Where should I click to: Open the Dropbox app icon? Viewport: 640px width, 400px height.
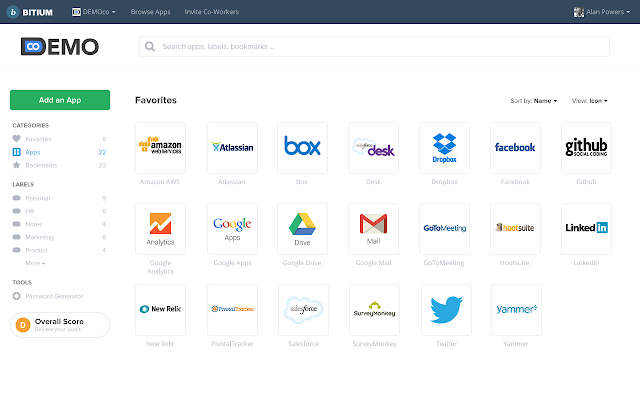click(x=444, y=148)
